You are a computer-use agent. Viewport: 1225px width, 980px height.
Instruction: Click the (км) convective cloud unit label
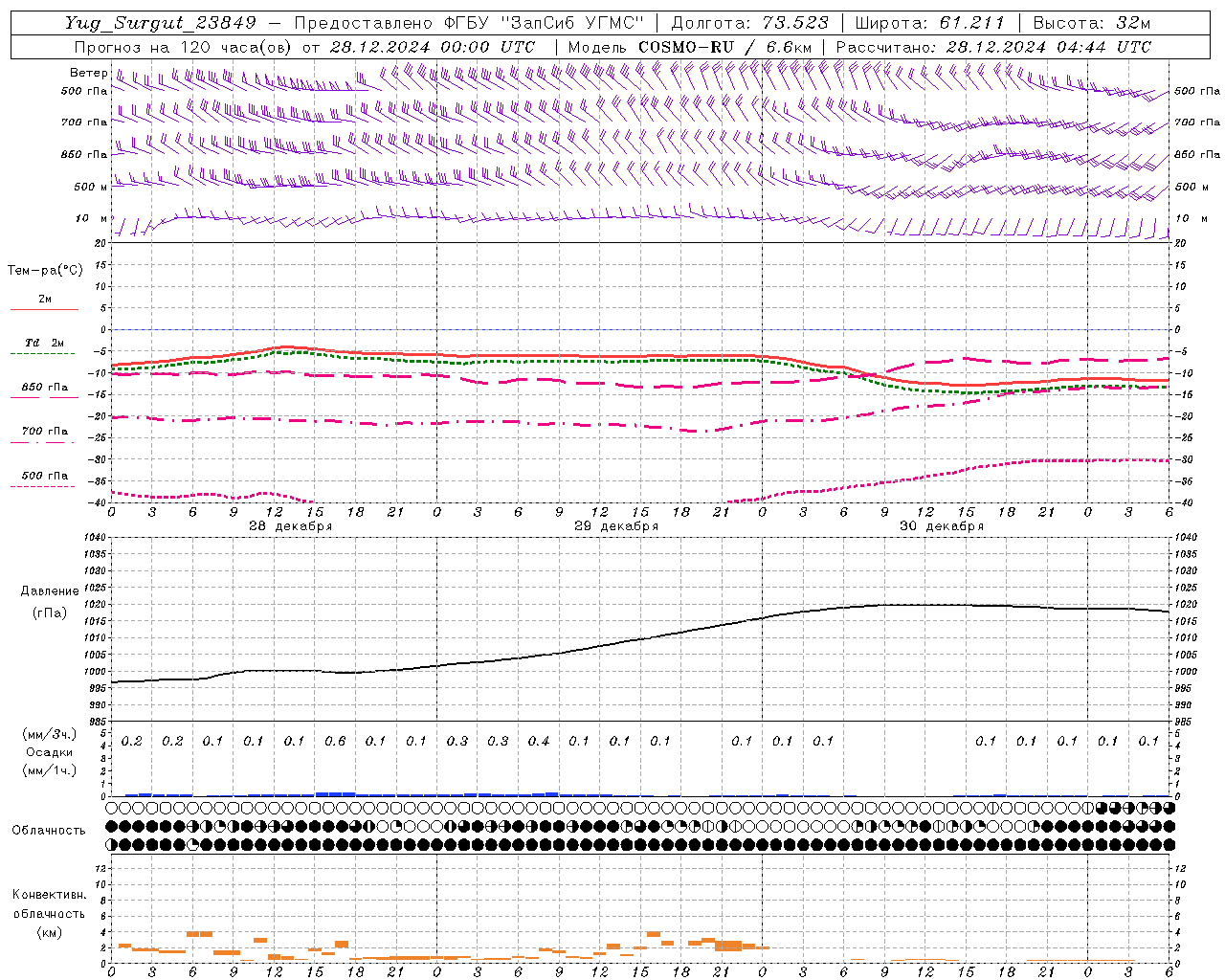coord(49,931)
